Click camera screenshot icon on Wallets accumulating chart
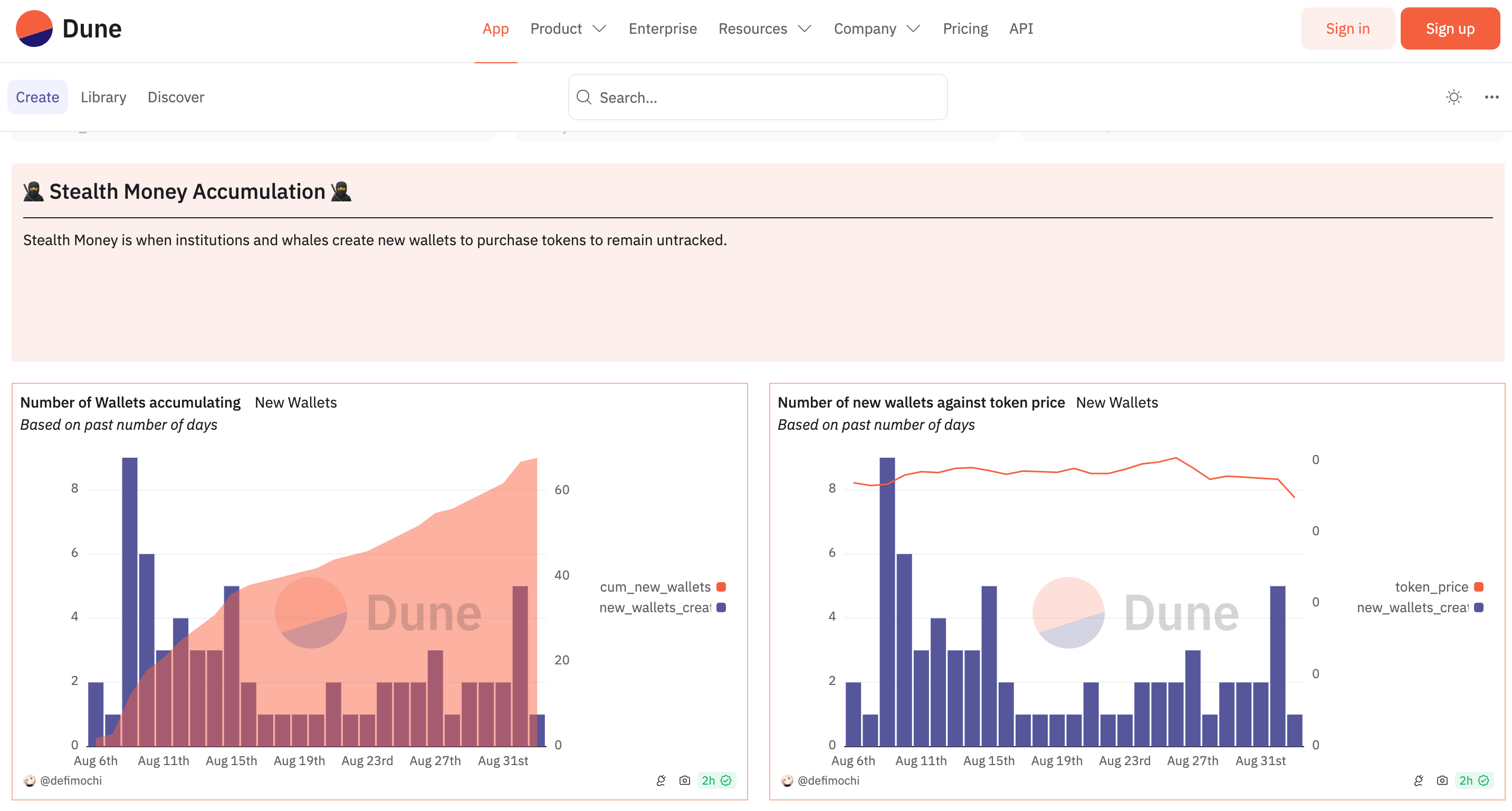Image resolution: width=1512 pixels, height=811 pixels. tap(684, 780)
